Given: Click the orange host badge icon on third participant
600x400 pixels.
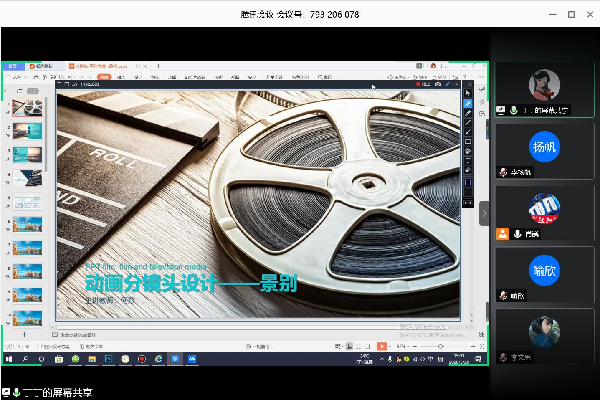Looking at the screenshot, I should [x=503, y=234].
